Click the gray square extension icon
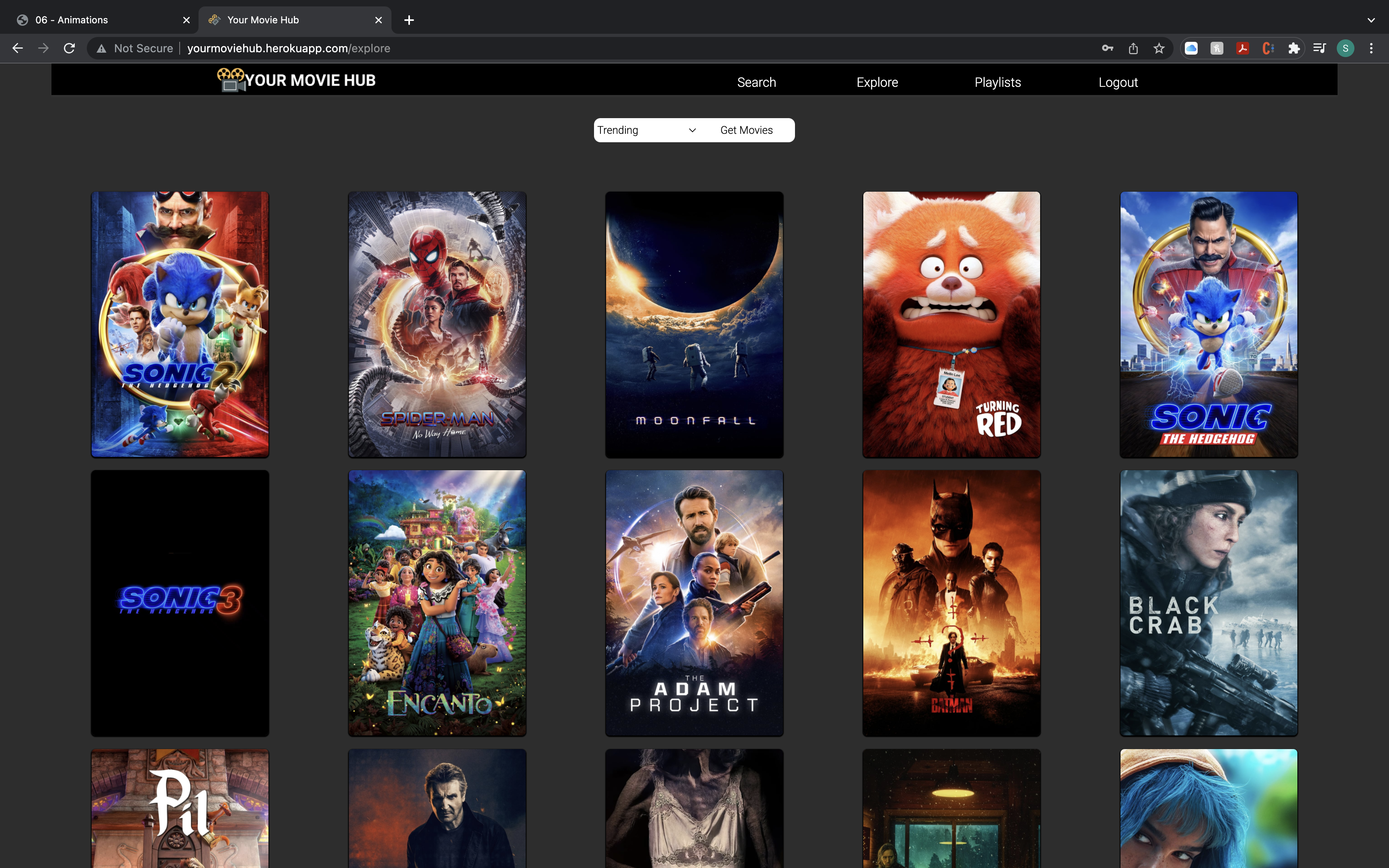 pyautogui.click(x=1217, y=48)
